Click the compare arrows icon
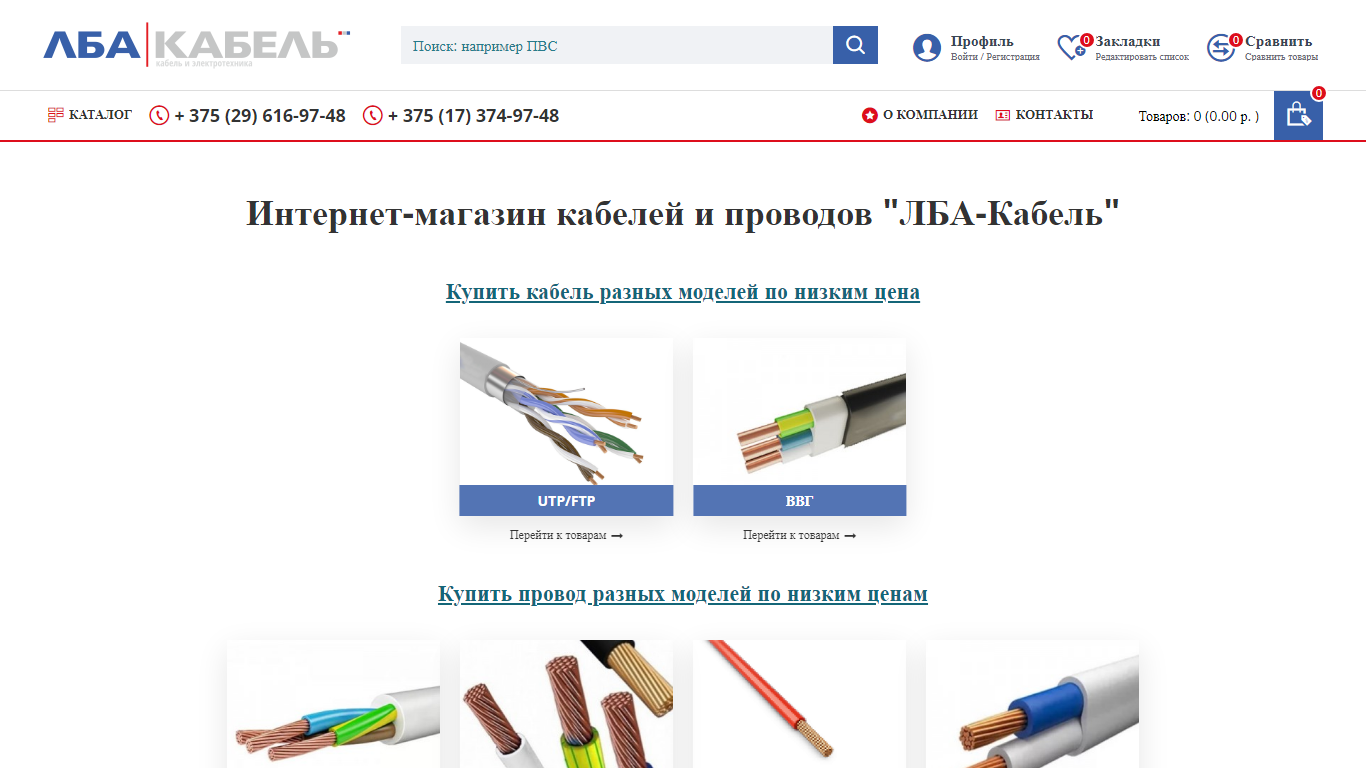Viewport: 1366px width, 768px height. 1221,48
